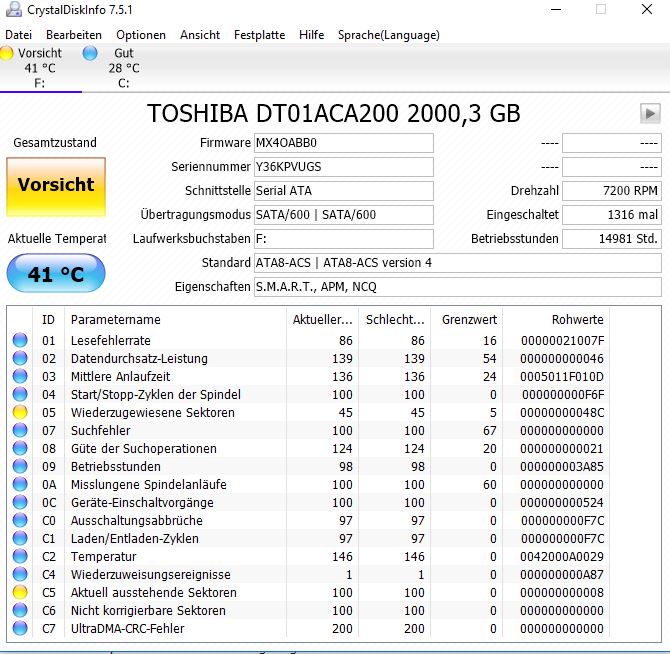The image size is (670, 654).
Task: Click the Übertragungsmodus field SATA/600
Action: point(344,214)
